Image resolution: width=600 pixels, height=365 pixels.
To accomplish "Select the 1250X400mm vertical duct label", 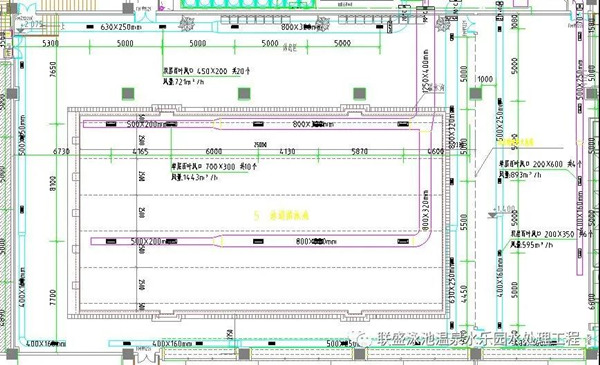I will [x=426, y=71].
